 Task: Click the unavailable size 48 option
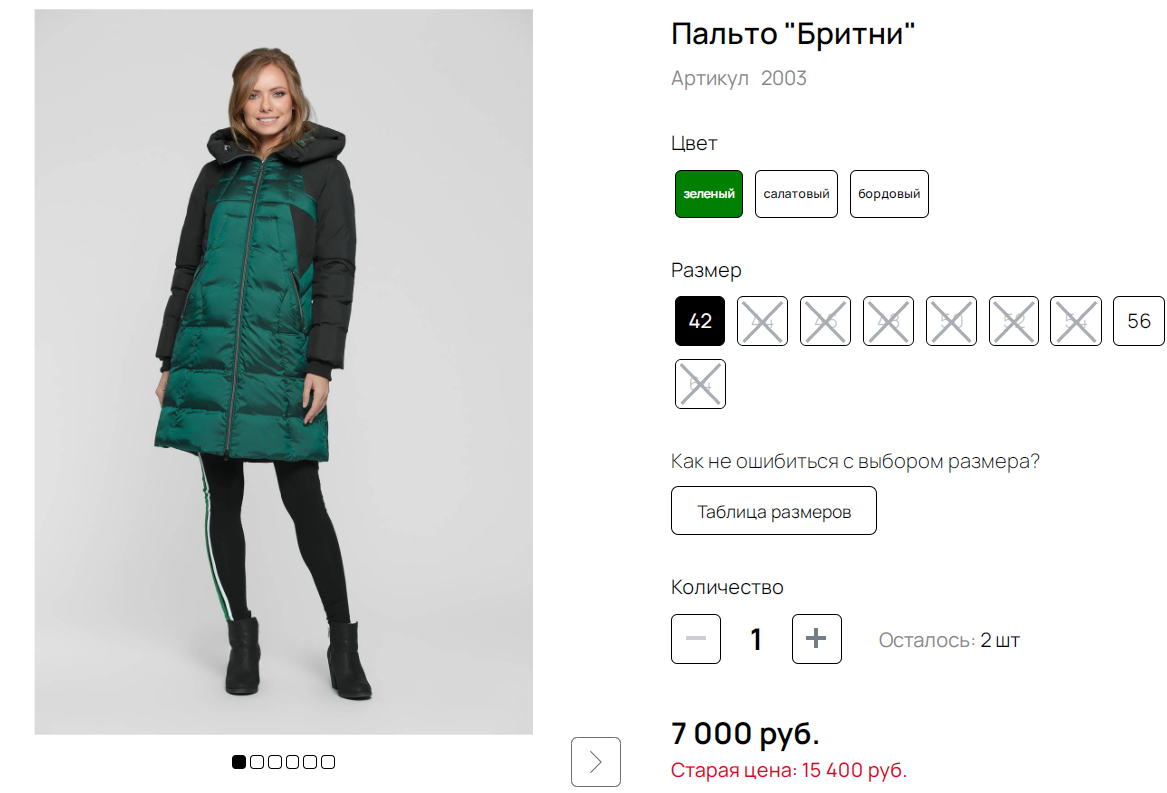[888, 321]
